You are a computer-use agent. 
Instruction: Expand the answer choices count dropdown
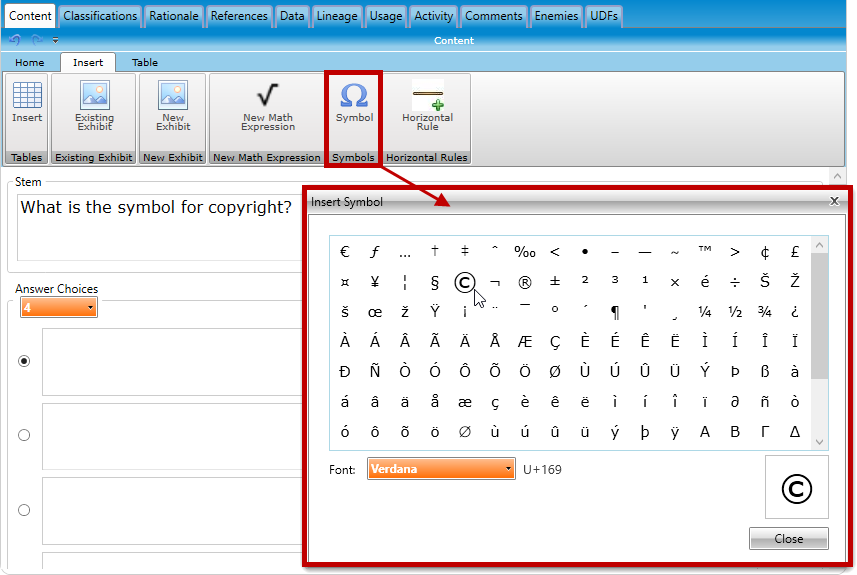(59, 308)
